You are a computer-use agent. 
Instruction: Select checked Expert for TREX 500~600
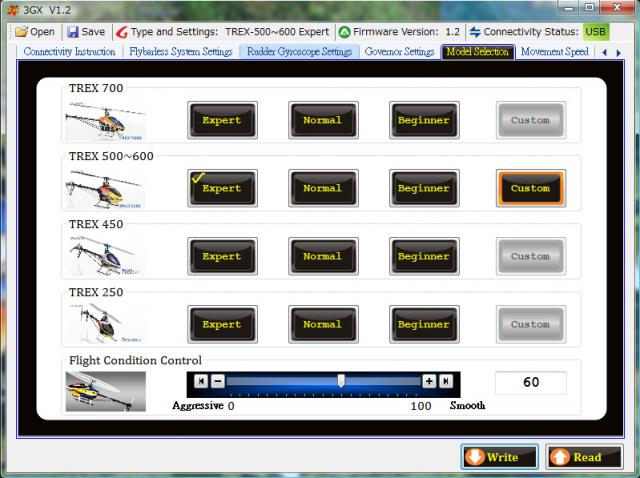pos(222,188)
